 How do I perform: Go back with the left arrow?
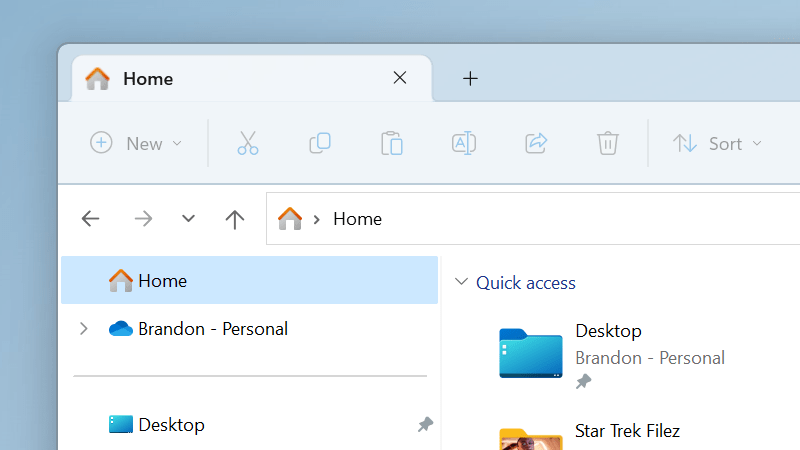pyautogui.click(x=90, y=219)
